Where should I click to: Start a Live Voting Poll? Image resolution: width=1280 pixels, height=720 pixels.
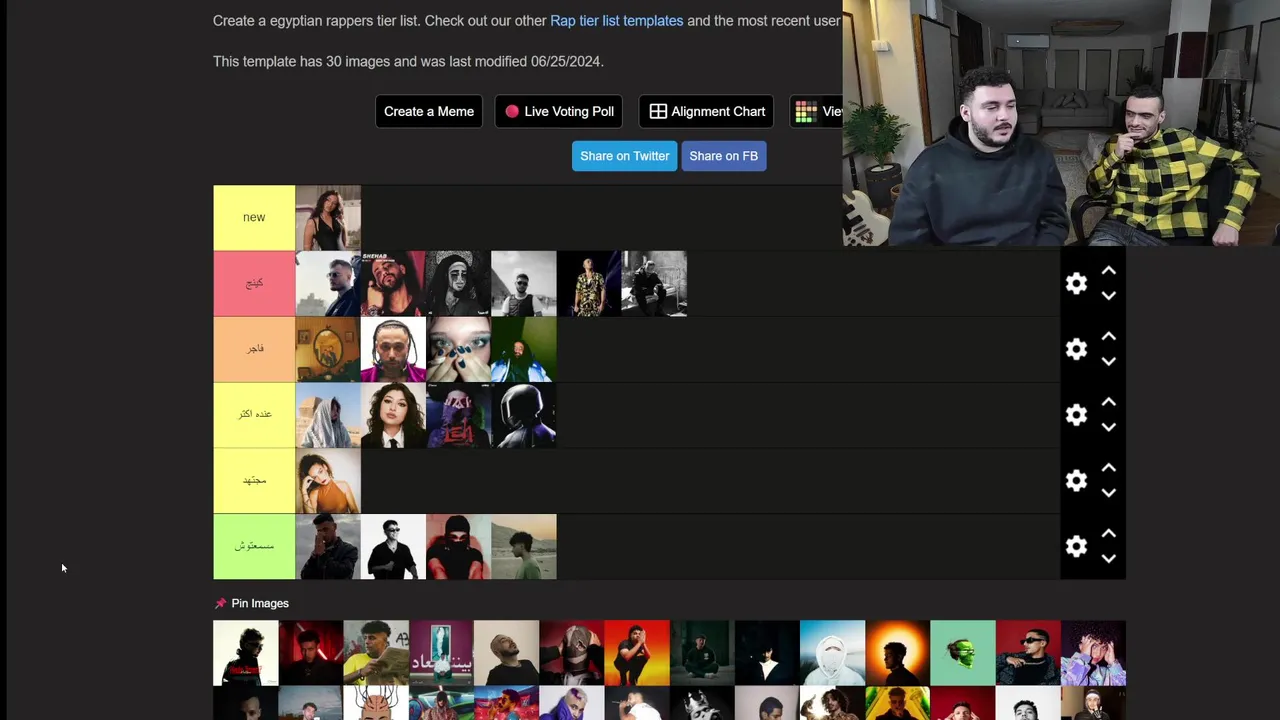[x=559, y=111]
